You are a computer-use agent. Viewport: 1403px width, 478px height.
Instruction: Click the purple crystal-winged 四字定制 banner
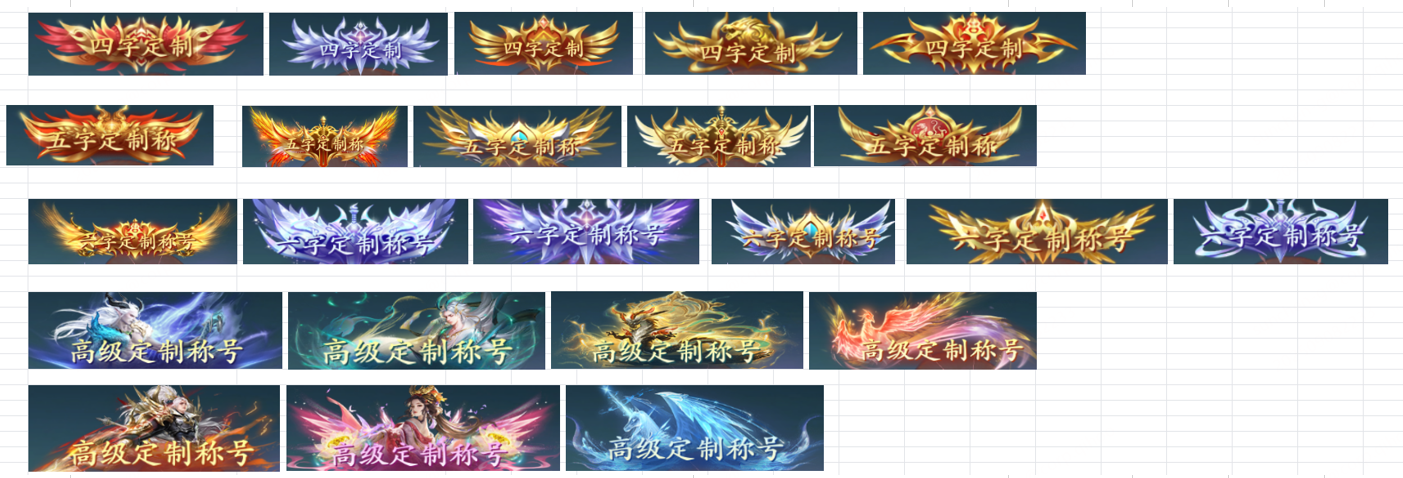pyautogui.click(x=358, y=44)
